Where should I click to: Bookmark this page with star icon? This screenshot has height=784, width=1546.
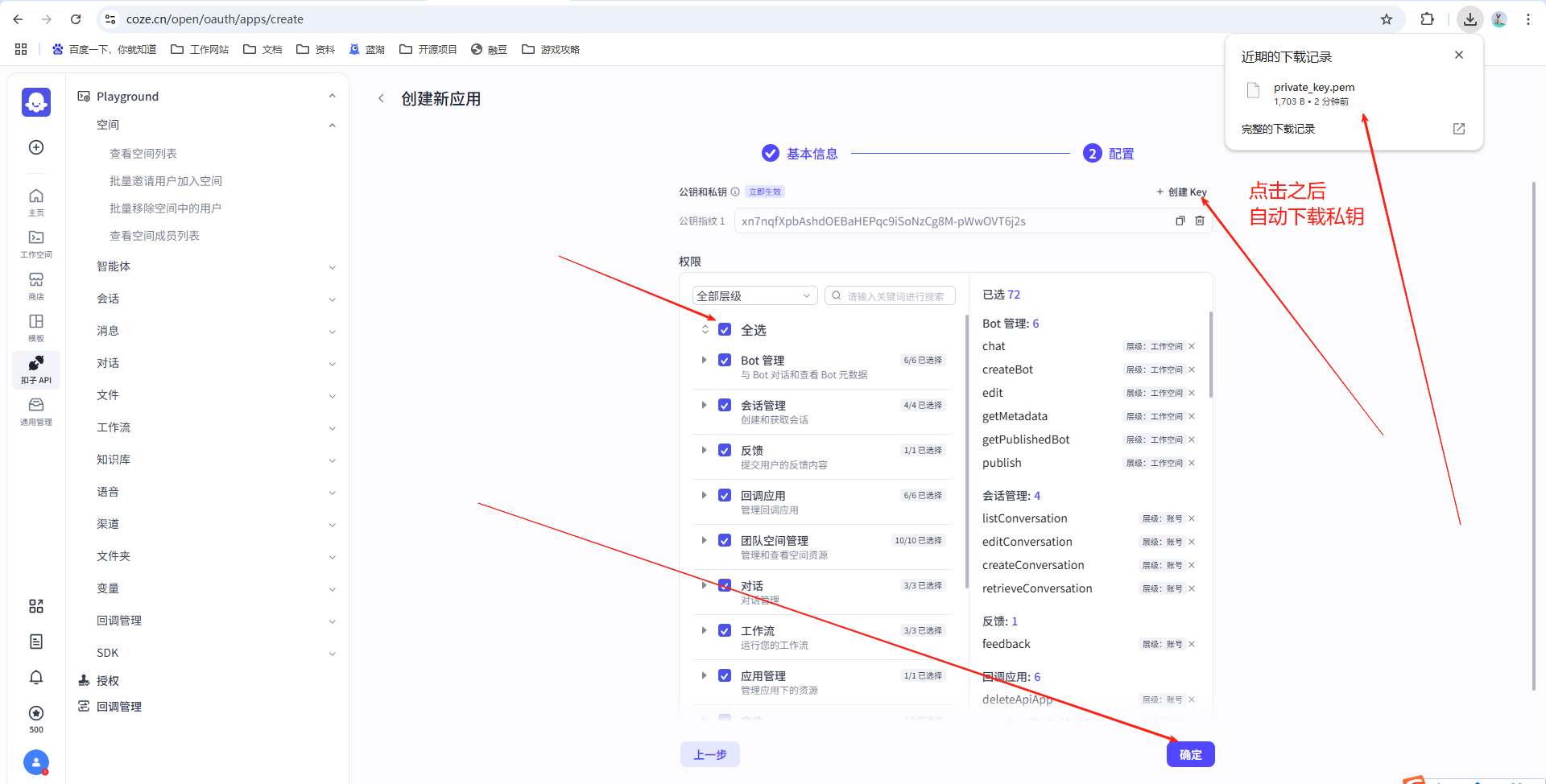pyautogui.click(x=1387, y=19)
